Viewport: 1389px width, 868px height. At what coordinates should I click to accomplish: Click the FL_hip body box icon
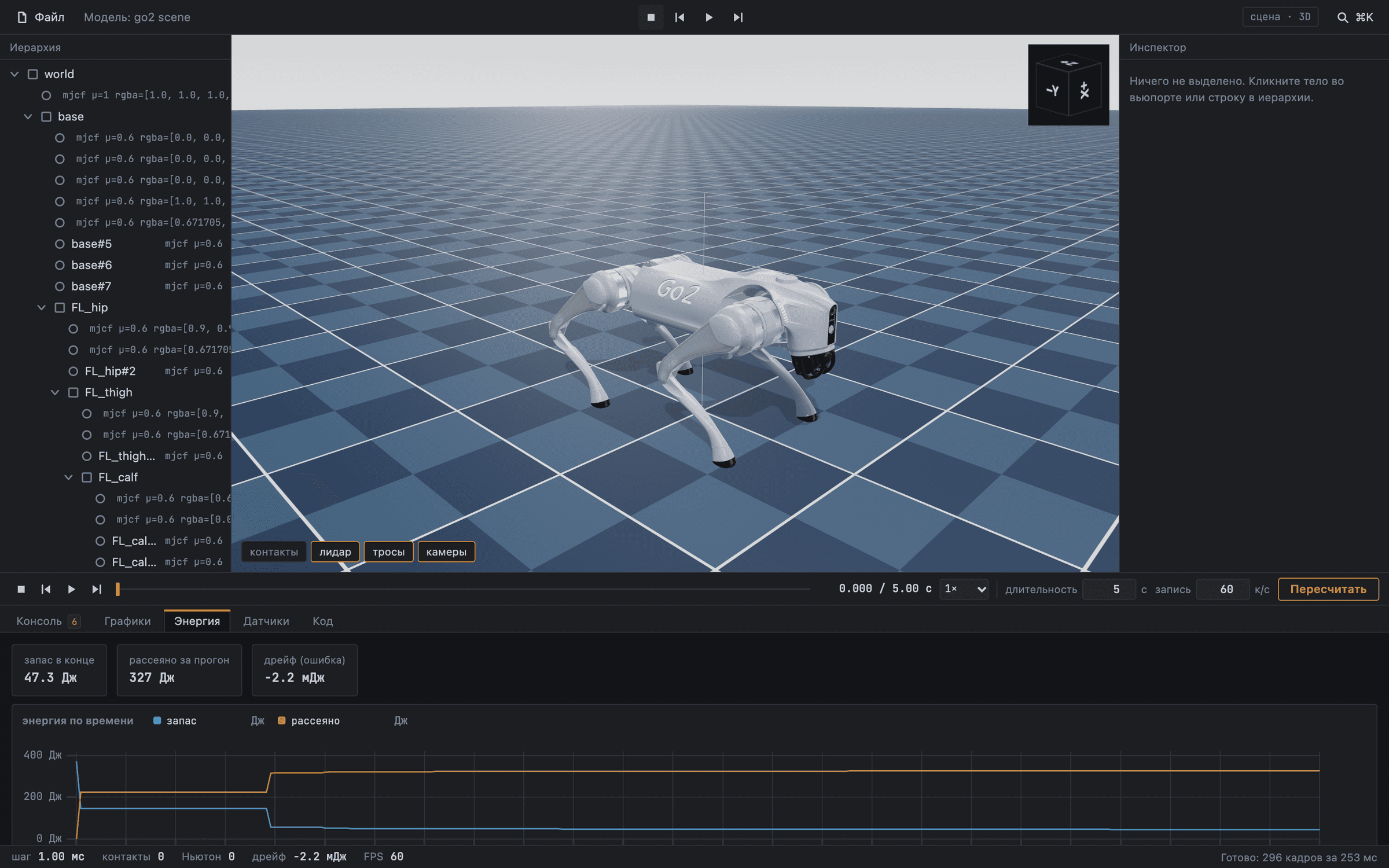(60, 308)
